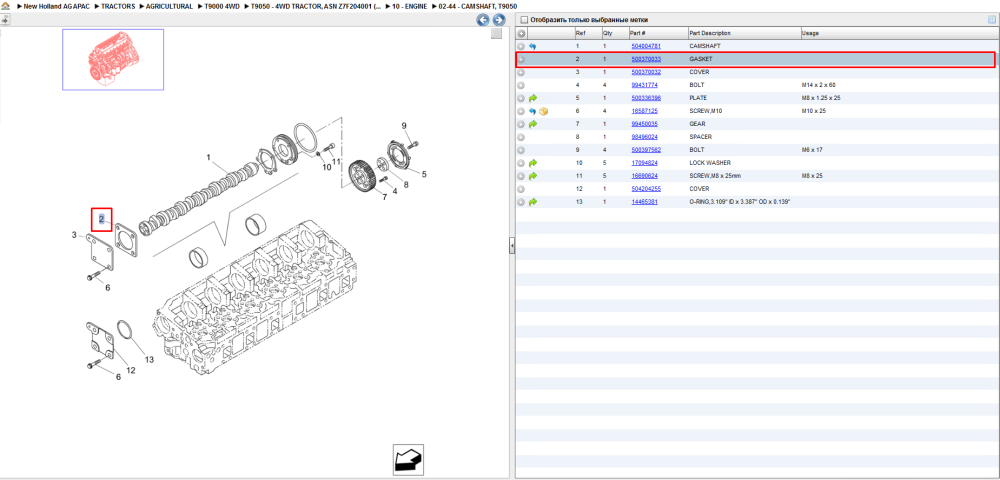Go to the catalog home icon

tap(6, 6)
